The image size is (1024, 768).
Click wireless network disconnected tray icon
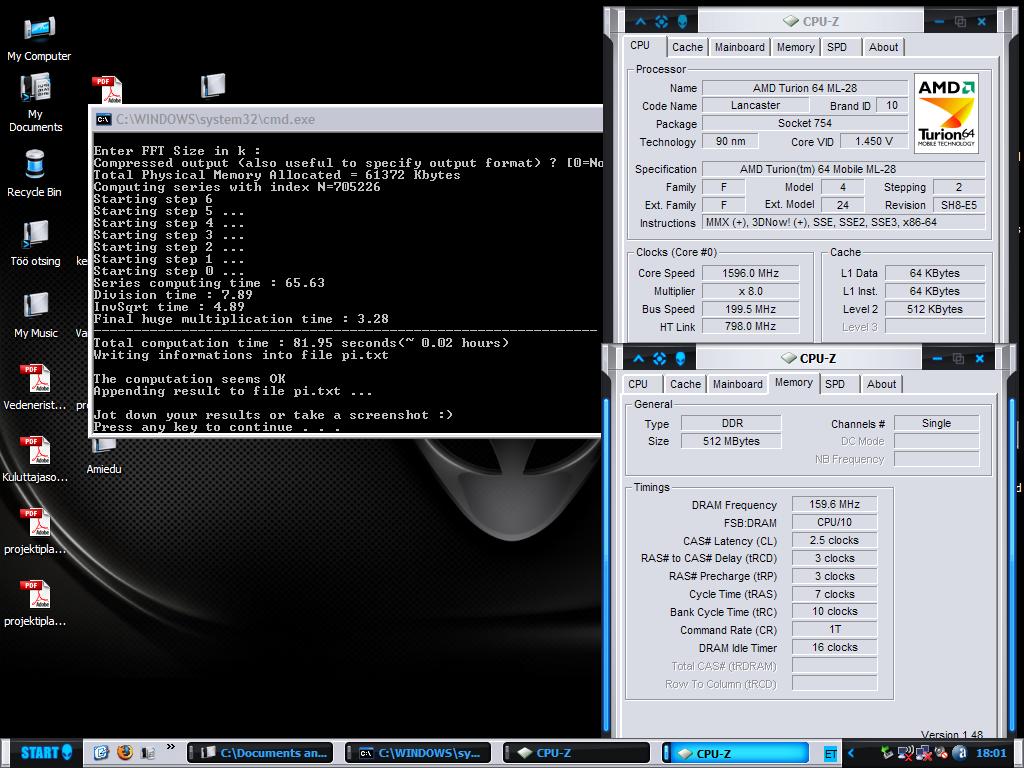tap(905, 753)
